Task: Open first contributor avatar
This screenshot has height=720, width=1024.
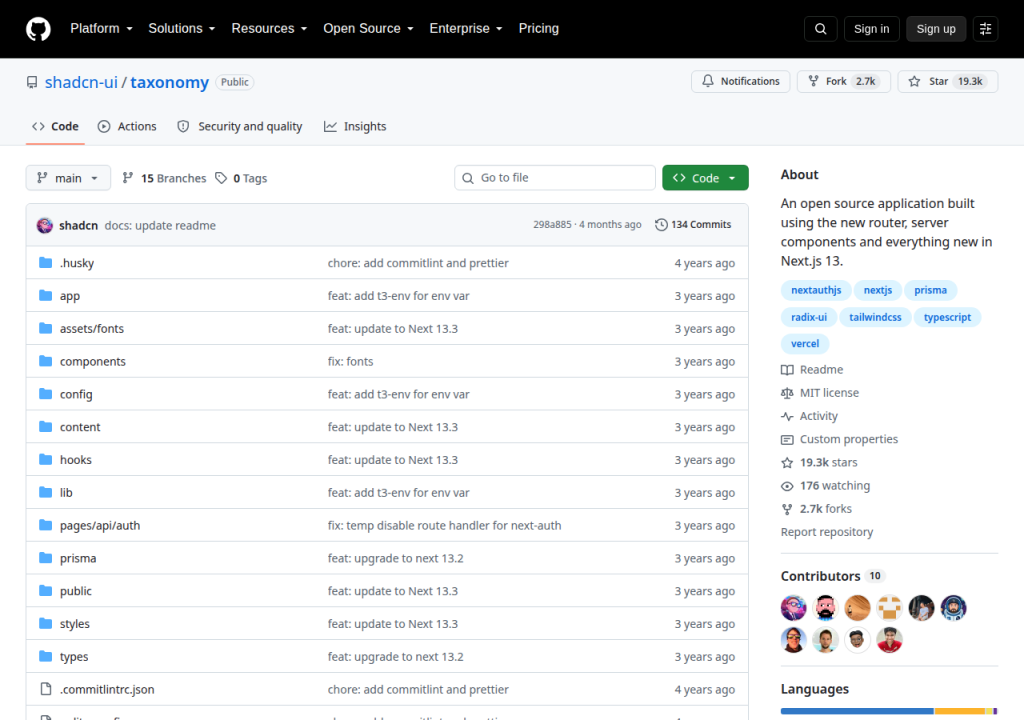Action: (793, 608)
